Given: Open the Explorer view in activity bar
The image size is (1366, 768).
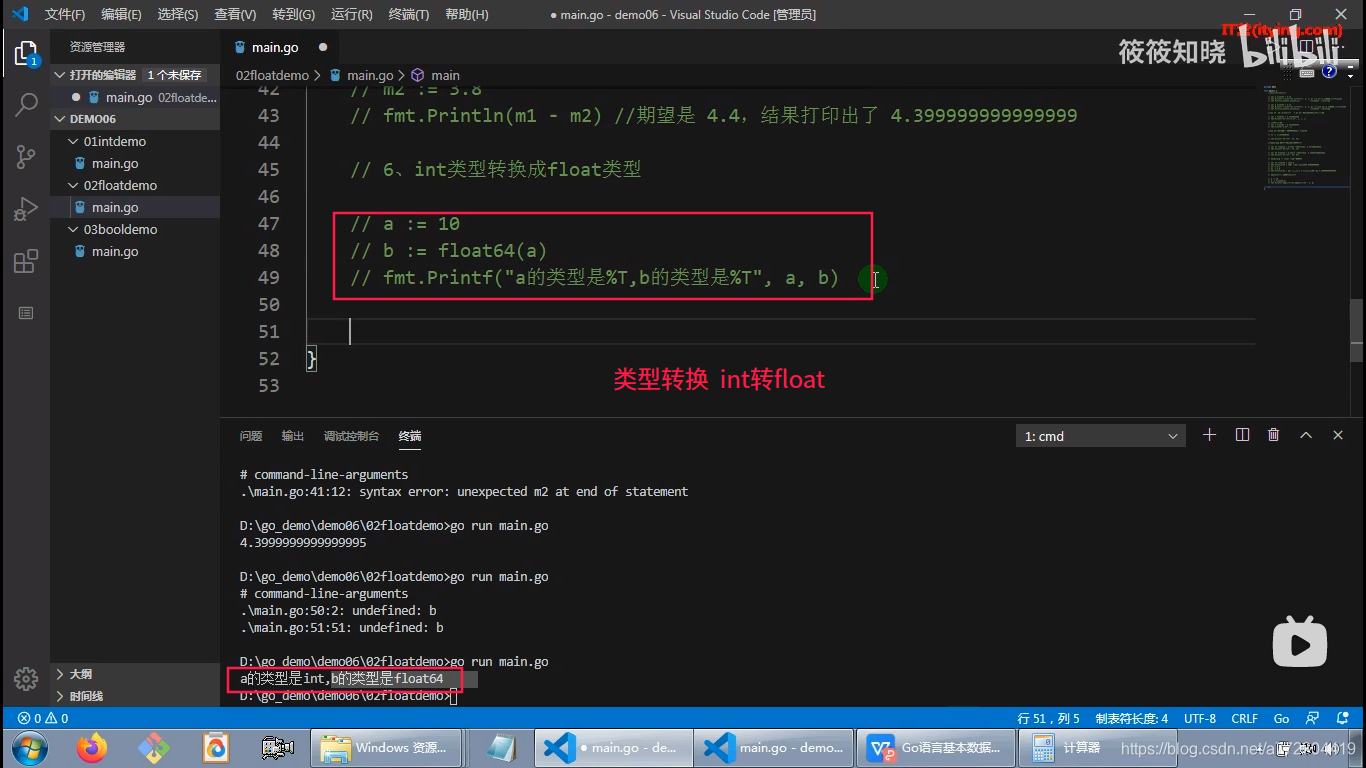Looking at the screenshot, I should [26, 53].
